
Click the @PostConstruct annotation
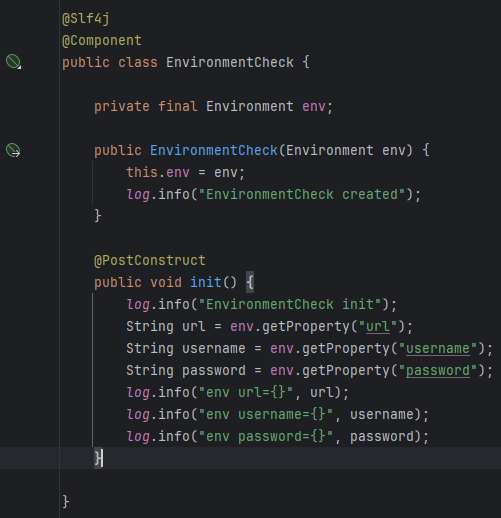click(150, 260)
